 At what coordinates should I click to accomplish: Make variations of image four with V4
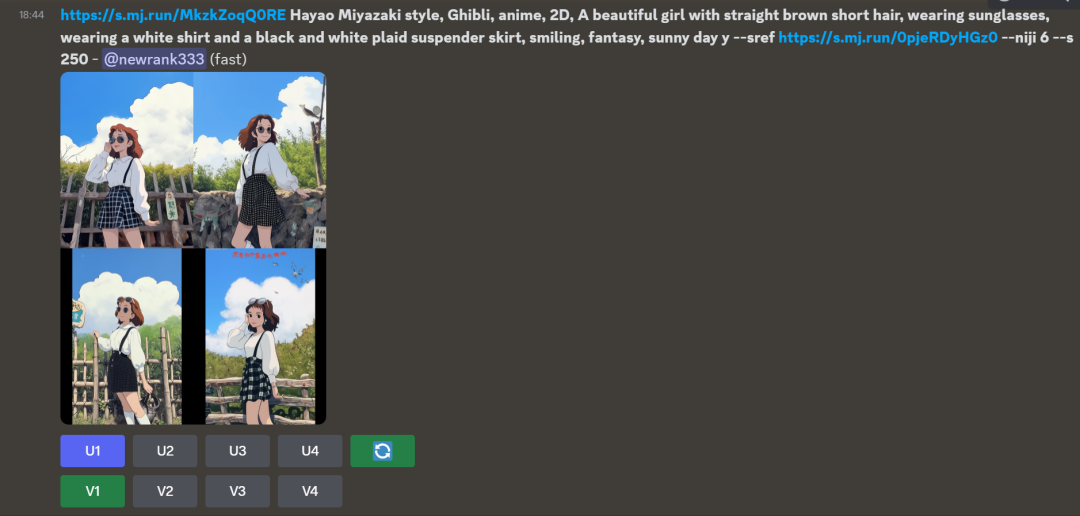pos(310,491)
